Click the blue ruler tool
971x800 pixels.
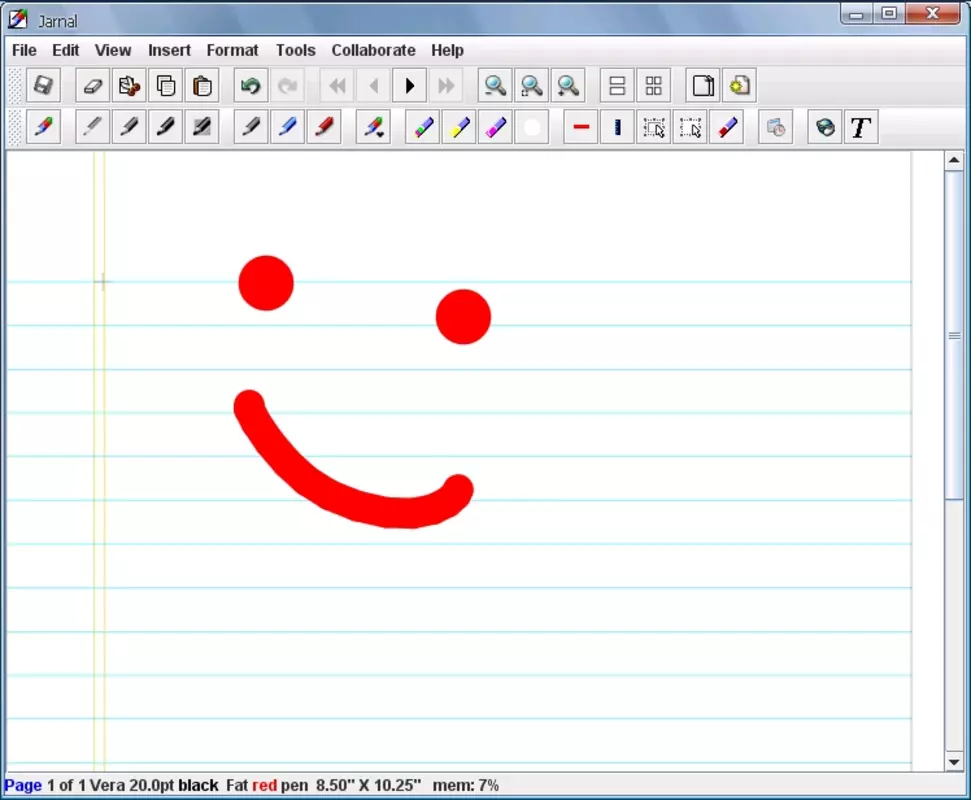pyautogui.click(x=617, y=127)
